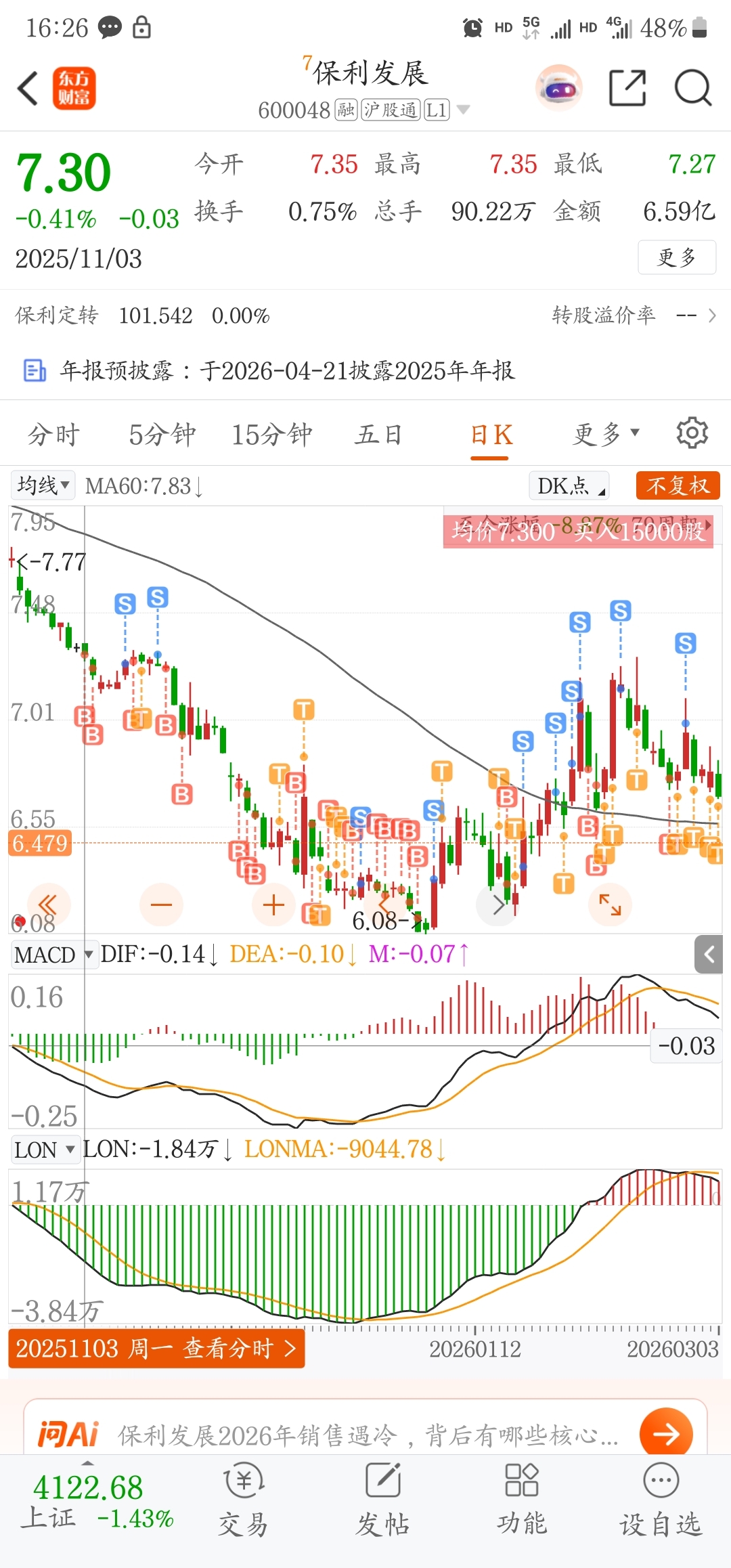Tap the 均价 7.300 order banner

pyautogui.click(x=578, y=531)
